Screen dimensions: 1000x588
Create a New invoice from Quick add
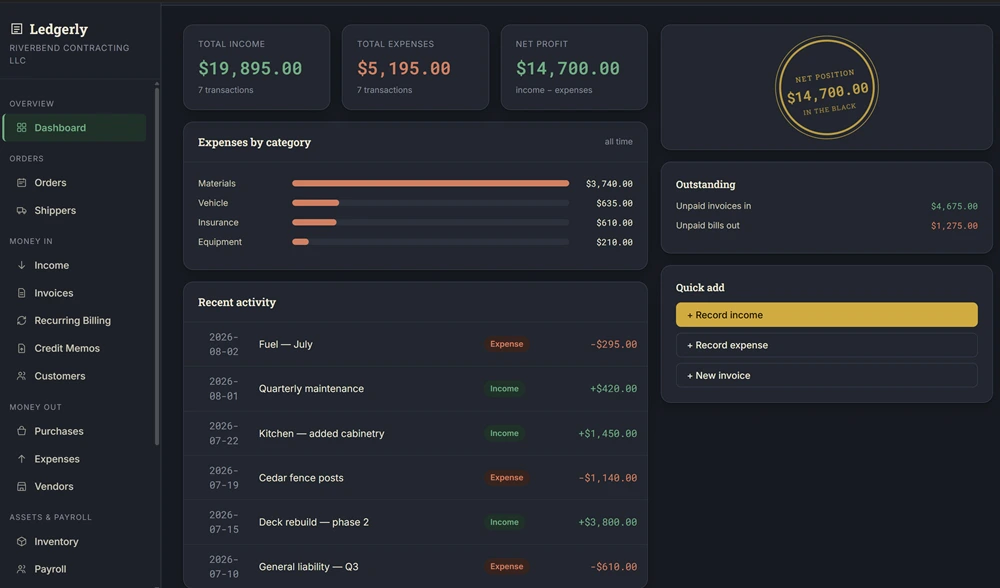(x=827, y=376)
